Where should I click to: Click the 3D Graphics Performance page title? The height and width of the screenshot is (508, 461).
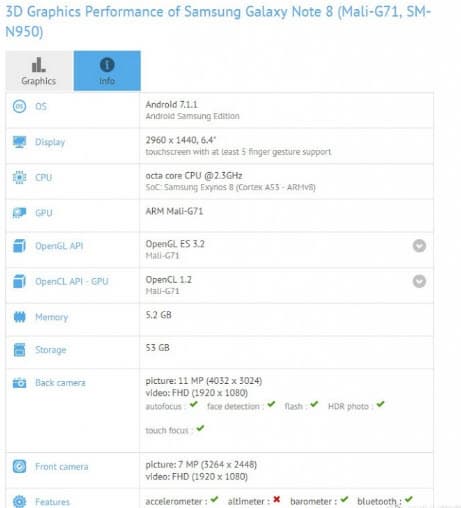tap(218, 22)
